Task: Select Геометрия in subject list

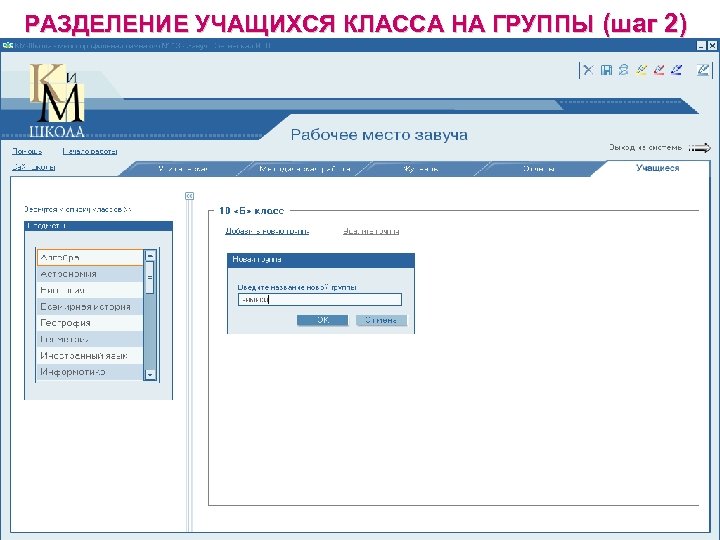Action: [x=90, y=339]
